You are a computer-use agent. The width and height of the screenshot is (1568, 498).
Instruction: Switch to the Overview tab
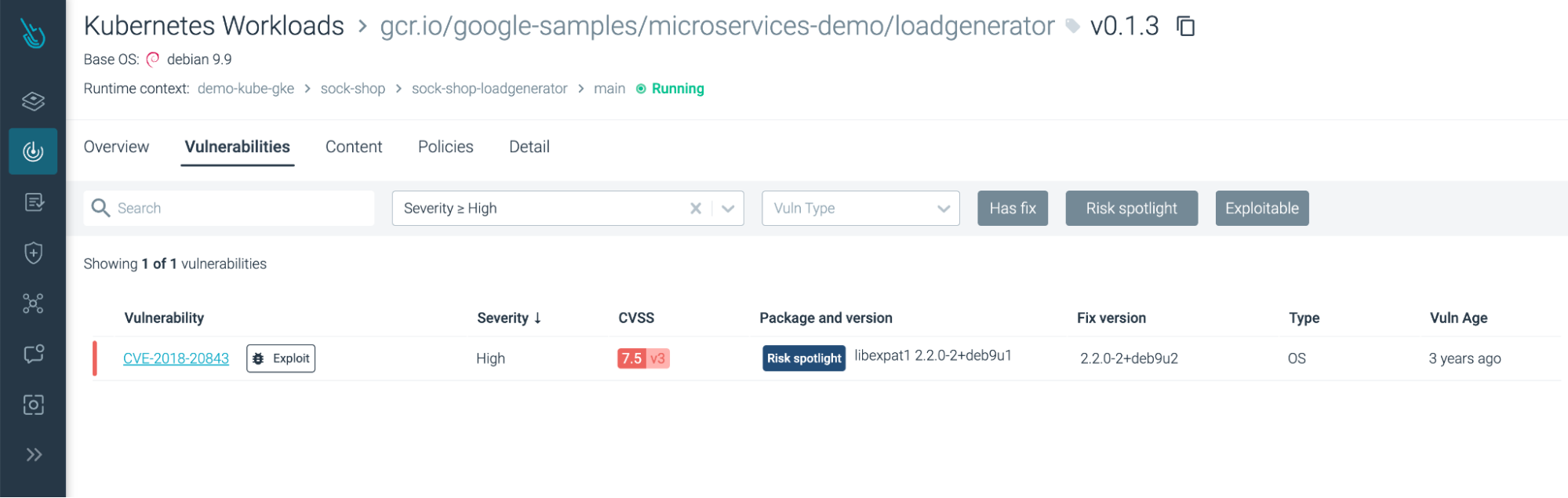pyautogui.click(x=116, y=147)
